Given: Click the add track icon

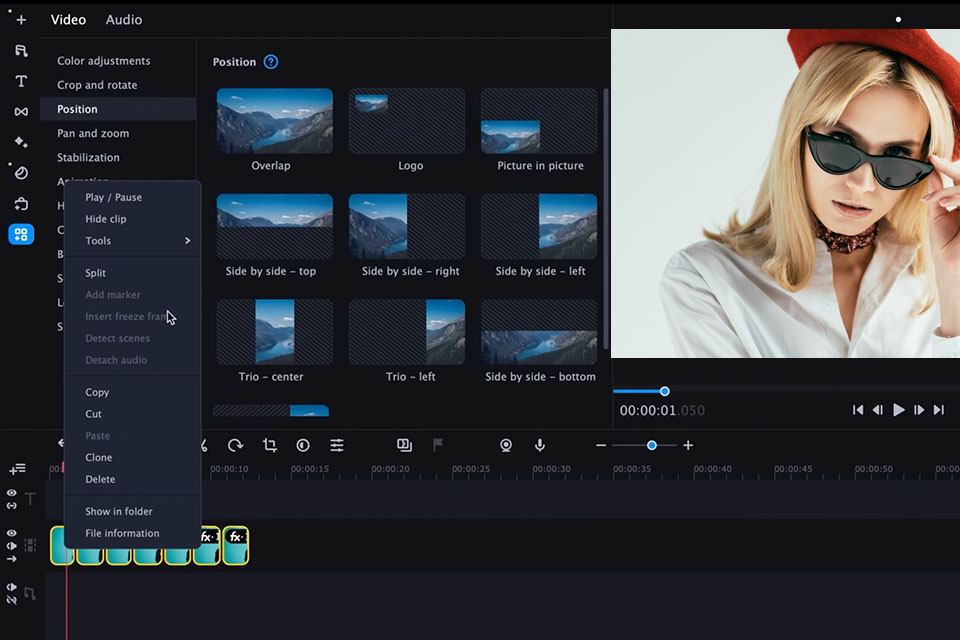Looking at the screenshot, I should click(x=17, y=469).
